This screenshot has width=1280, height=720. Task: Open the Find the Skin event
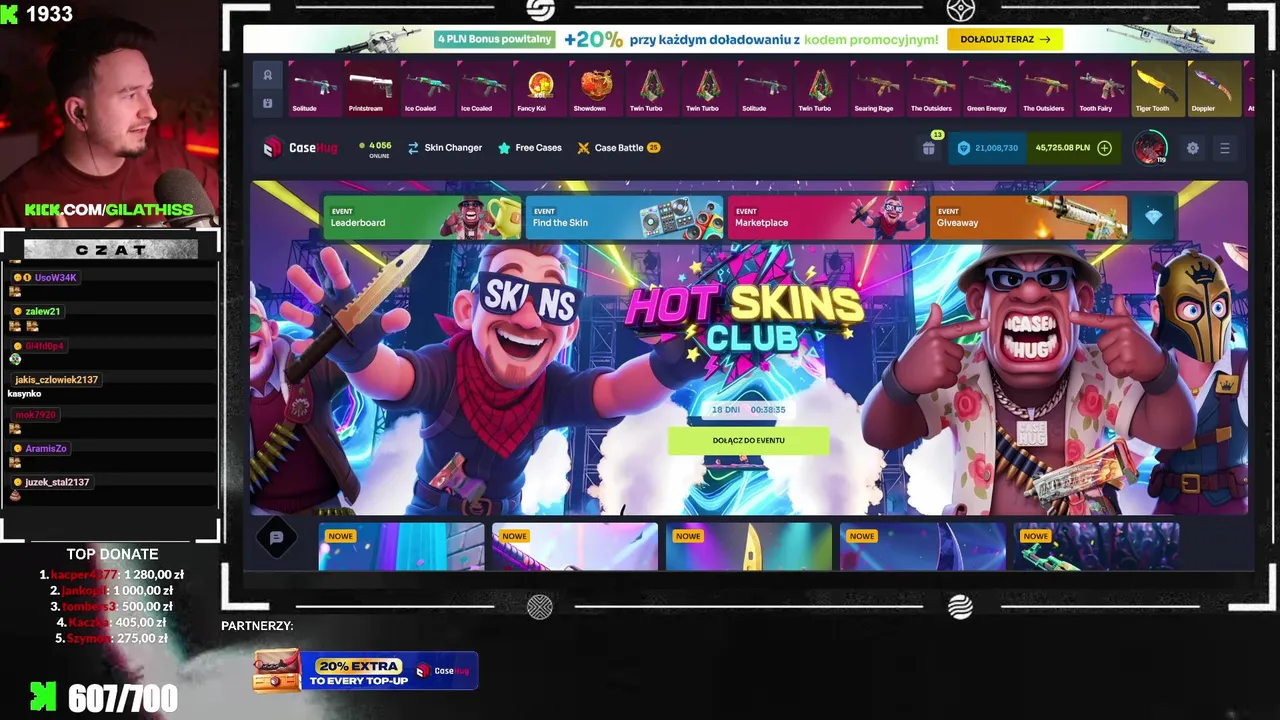[624, 217]
